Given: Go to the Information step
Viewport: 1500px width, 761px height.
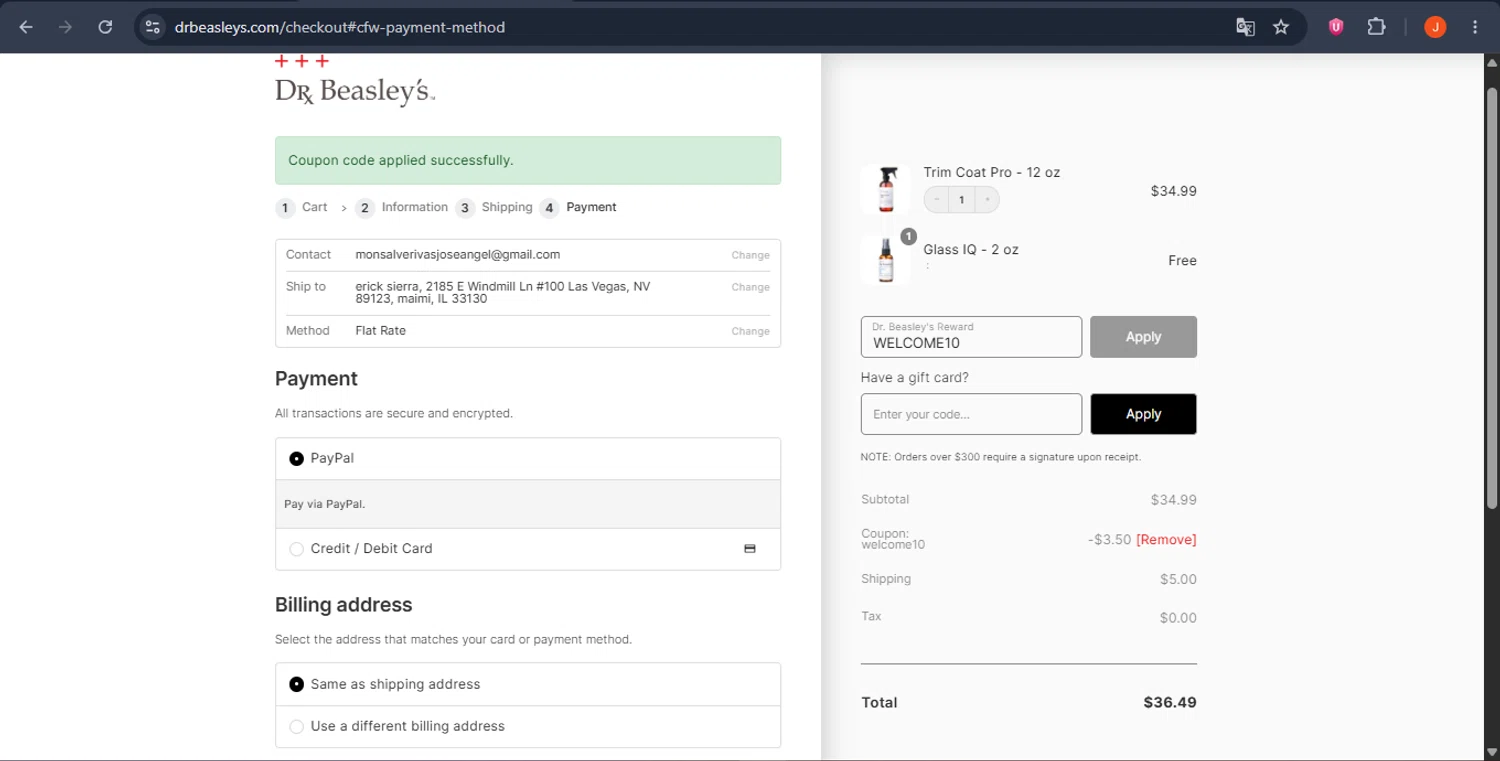Looking at the screenshot, I should point(402,207).
